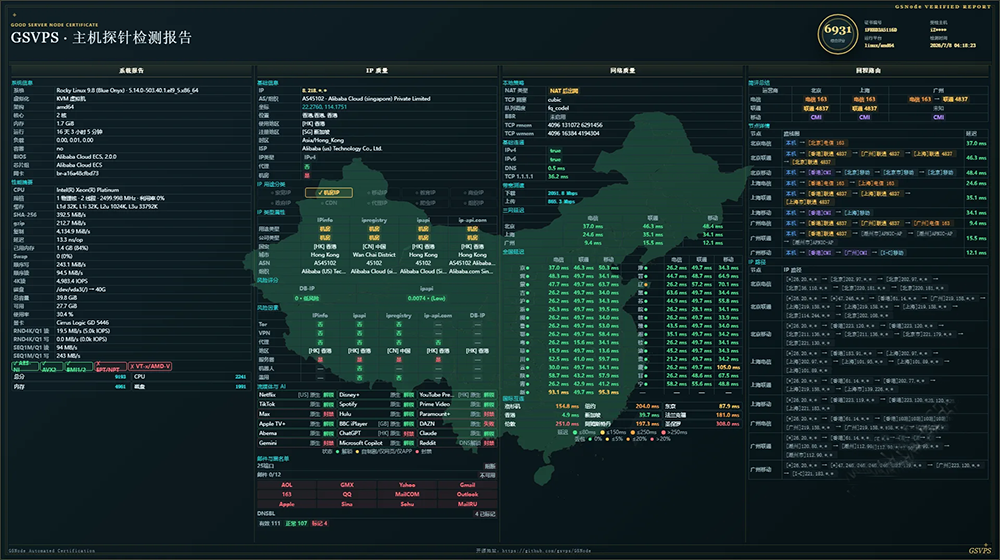Click the Asia/Hong_Kong timezone value
The image size is (1000, 560).
pyautogui.click(x=323, y=140)
